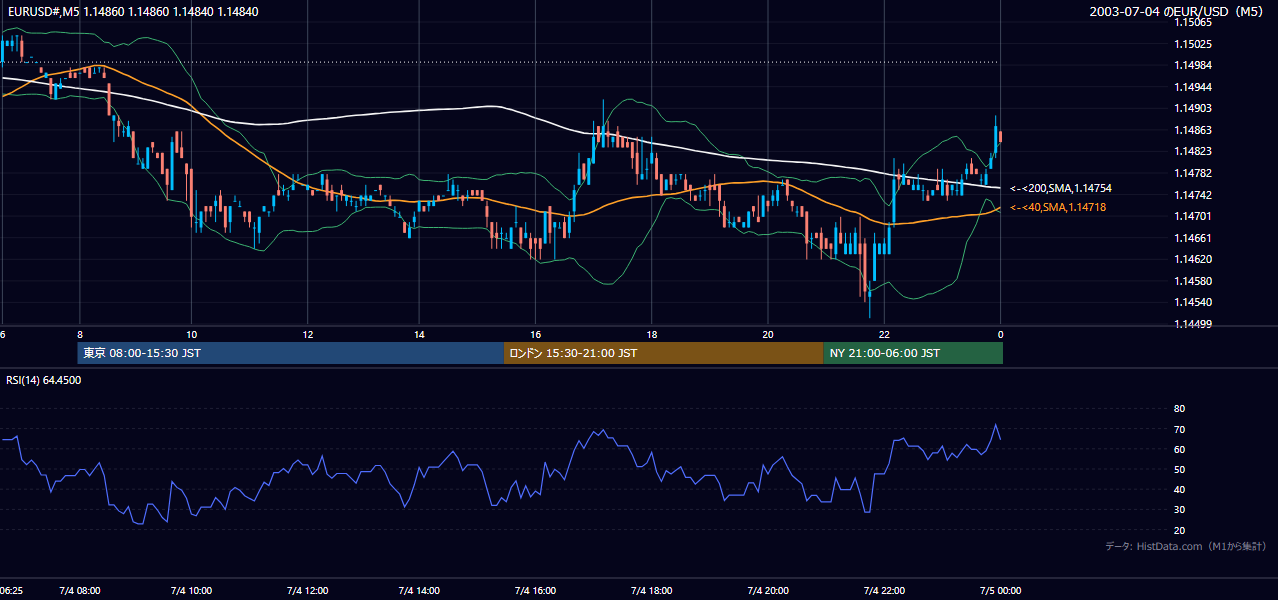
Task: Select the RSI 40 level label
Action: 1179,489
